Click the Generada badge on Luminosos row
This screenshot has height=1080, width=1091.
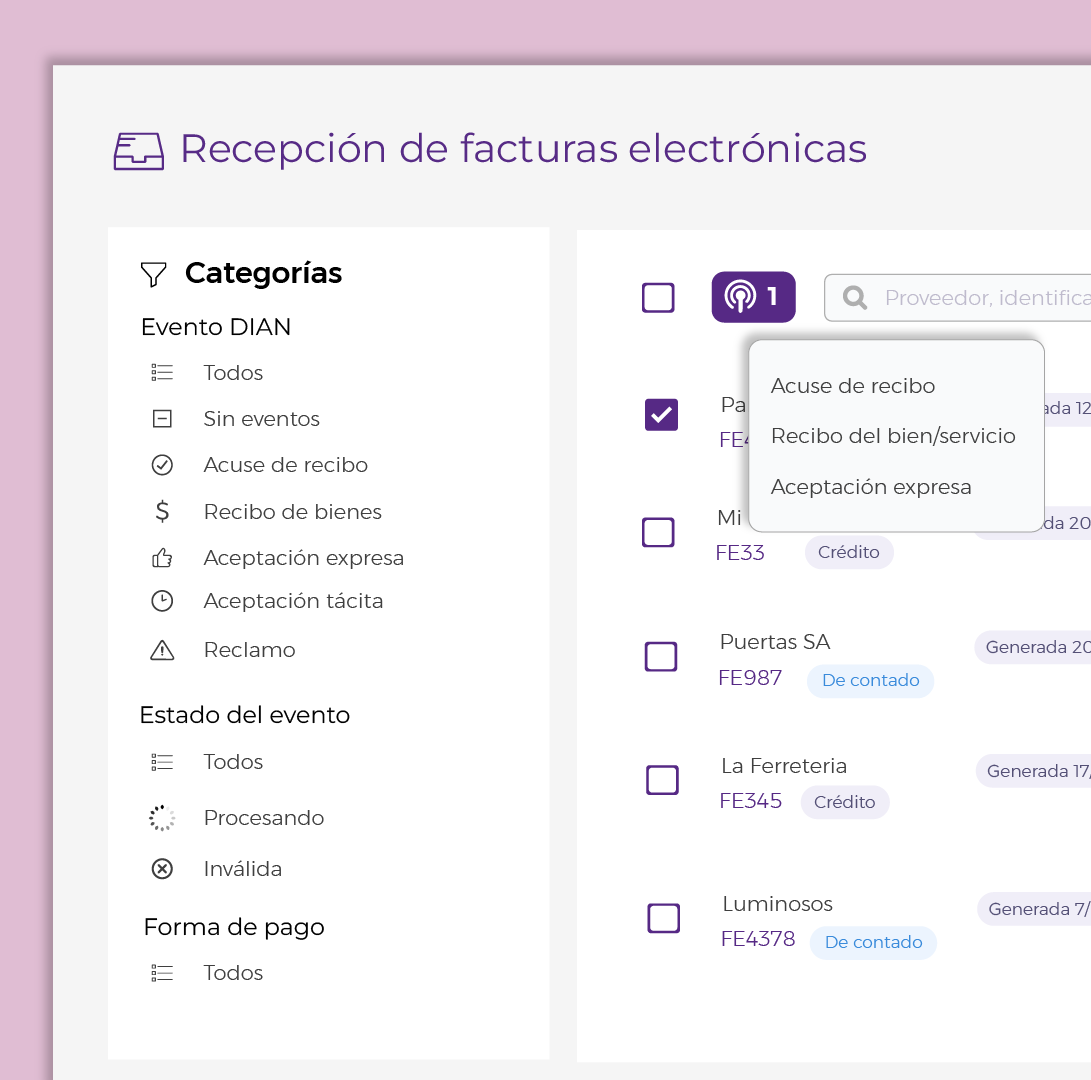tap(1034, 910)
